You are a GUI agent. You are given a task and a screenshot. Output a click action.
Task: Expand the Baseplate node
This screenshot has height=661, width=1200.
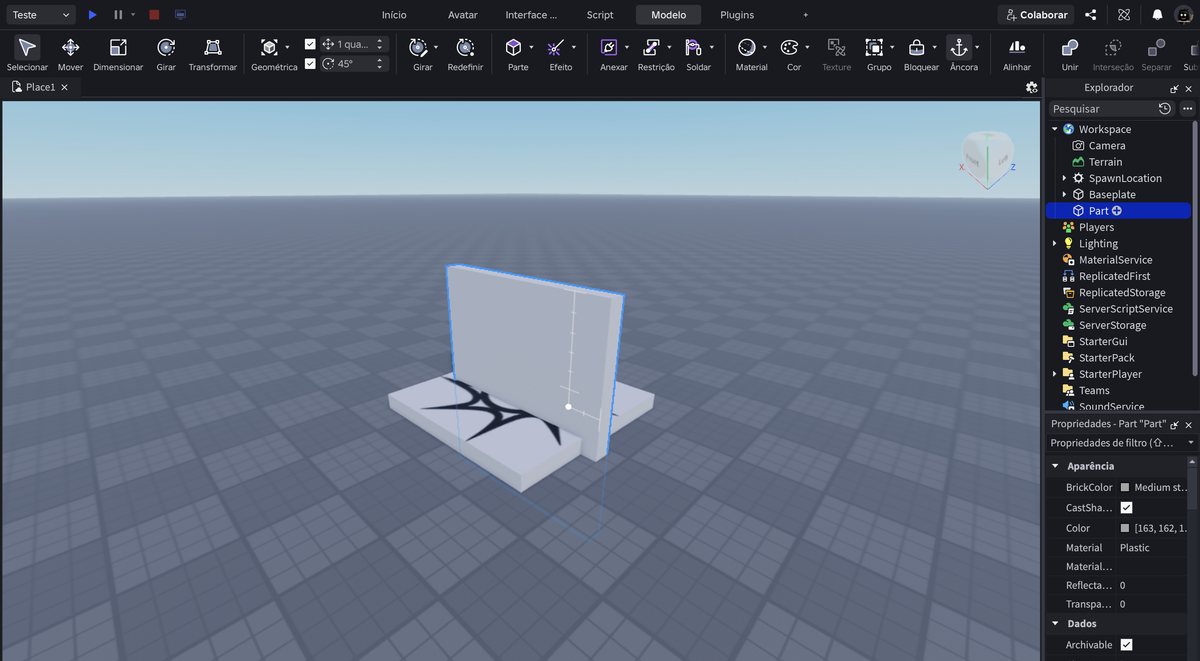click(1064, 194)
